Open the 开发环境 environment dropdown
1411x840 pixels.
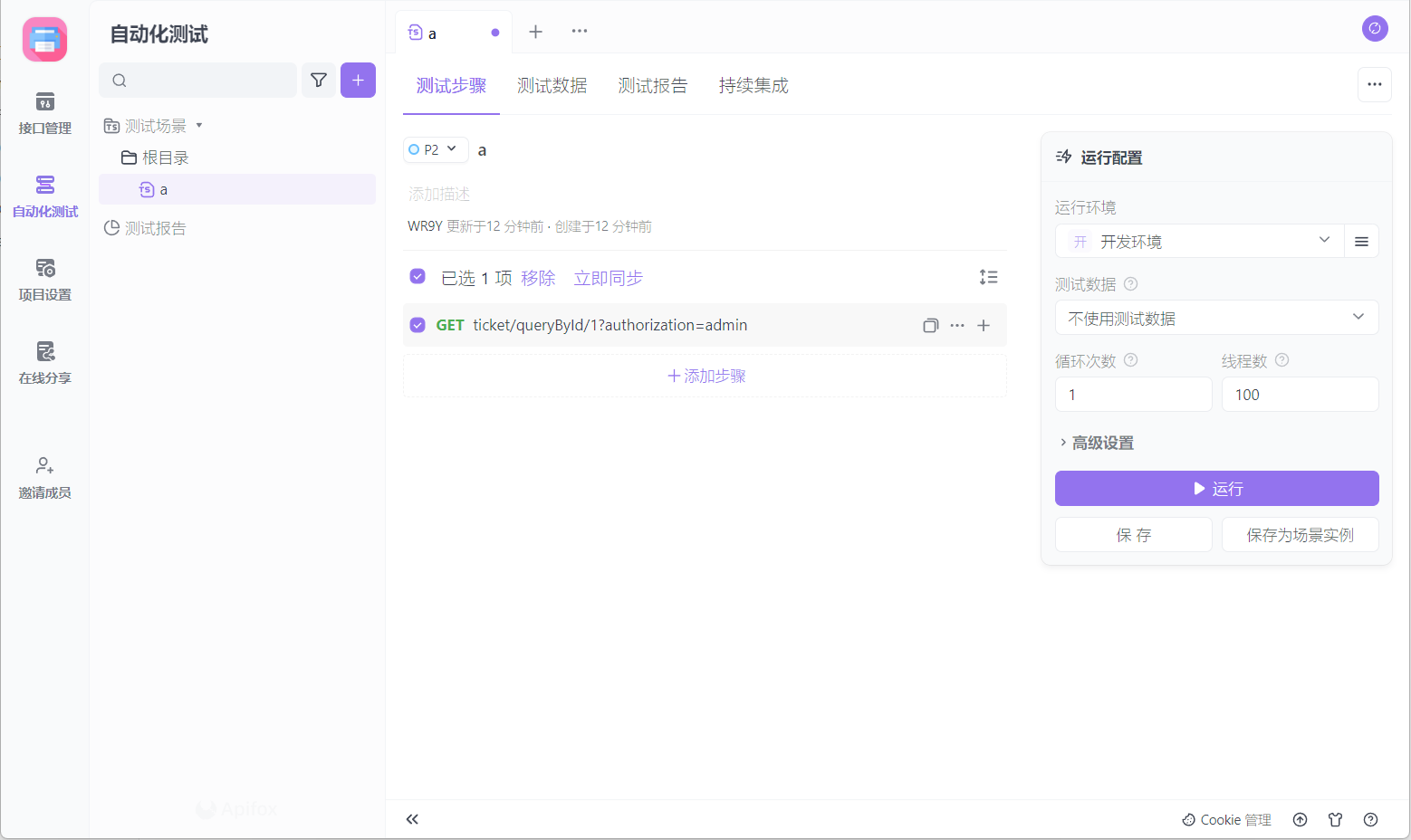[1200, 241]
